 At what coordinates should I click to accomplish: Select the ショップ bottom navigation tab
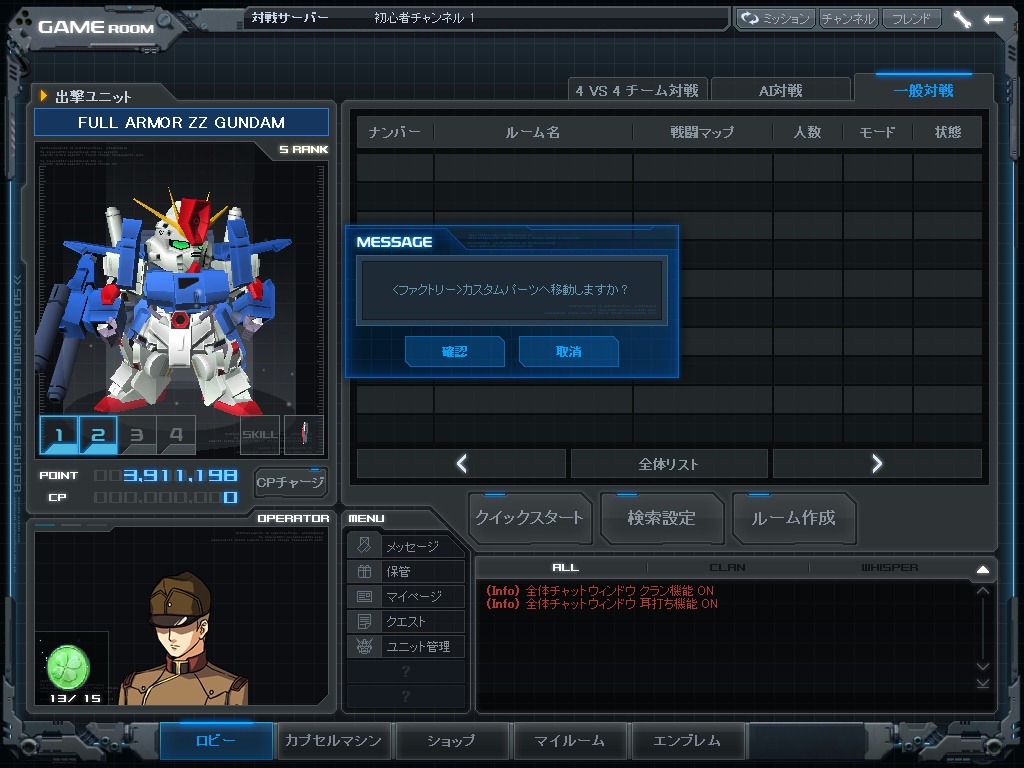coord(451,741)
